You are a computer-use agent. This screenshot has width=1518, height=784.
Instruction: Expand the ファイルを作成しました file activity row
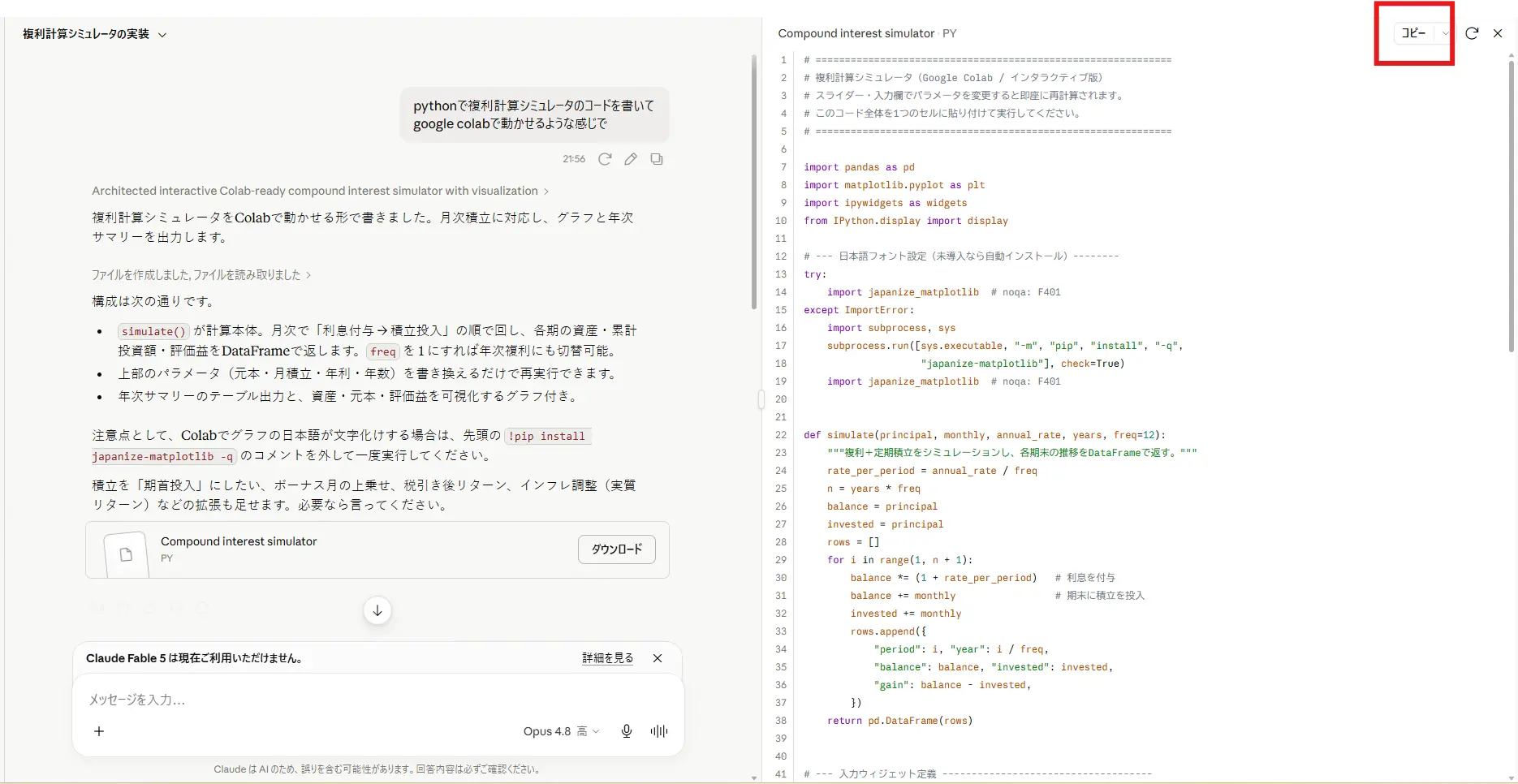click(201, 275)
